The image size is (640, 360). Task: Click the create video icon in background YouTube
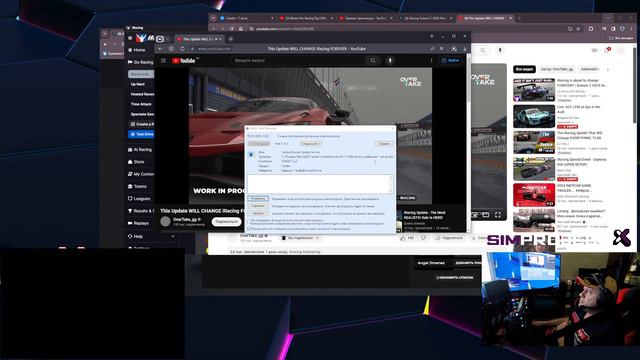point(594,50)
